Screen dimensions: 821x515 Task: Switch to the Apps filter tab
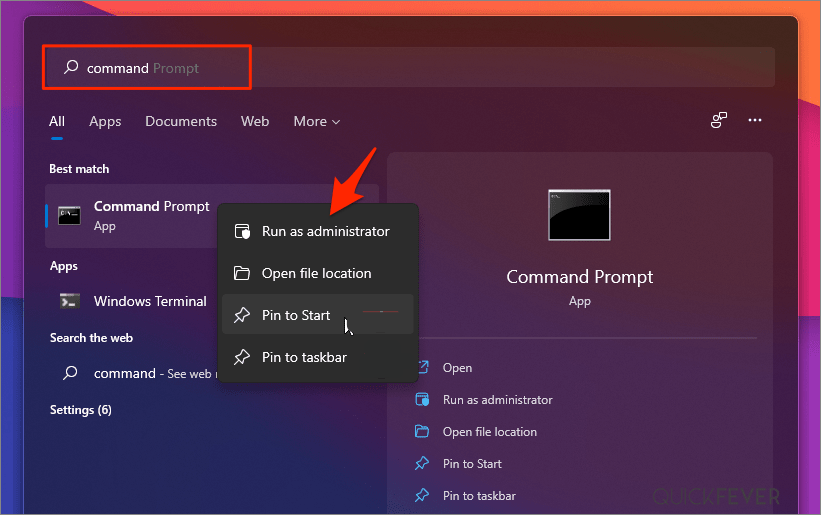click(105, 121)
